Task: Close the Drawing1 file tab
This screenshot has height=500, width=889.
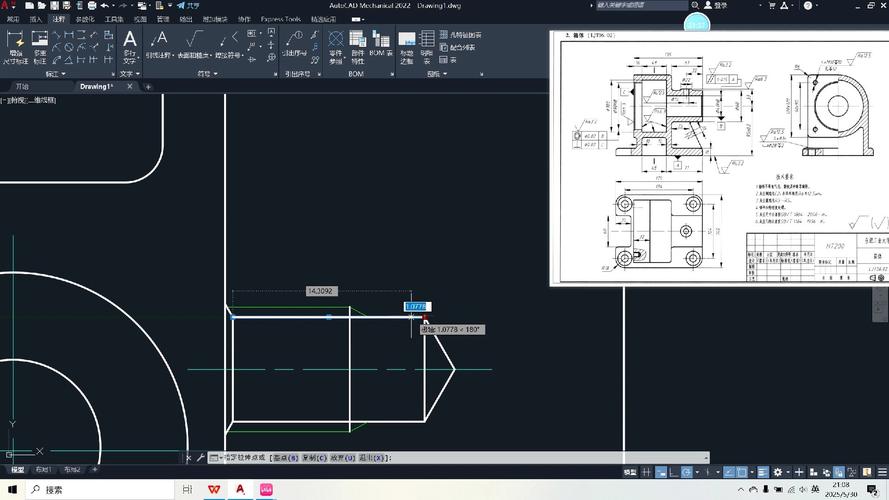Action: pyautogui.click(x=130, y=86)
